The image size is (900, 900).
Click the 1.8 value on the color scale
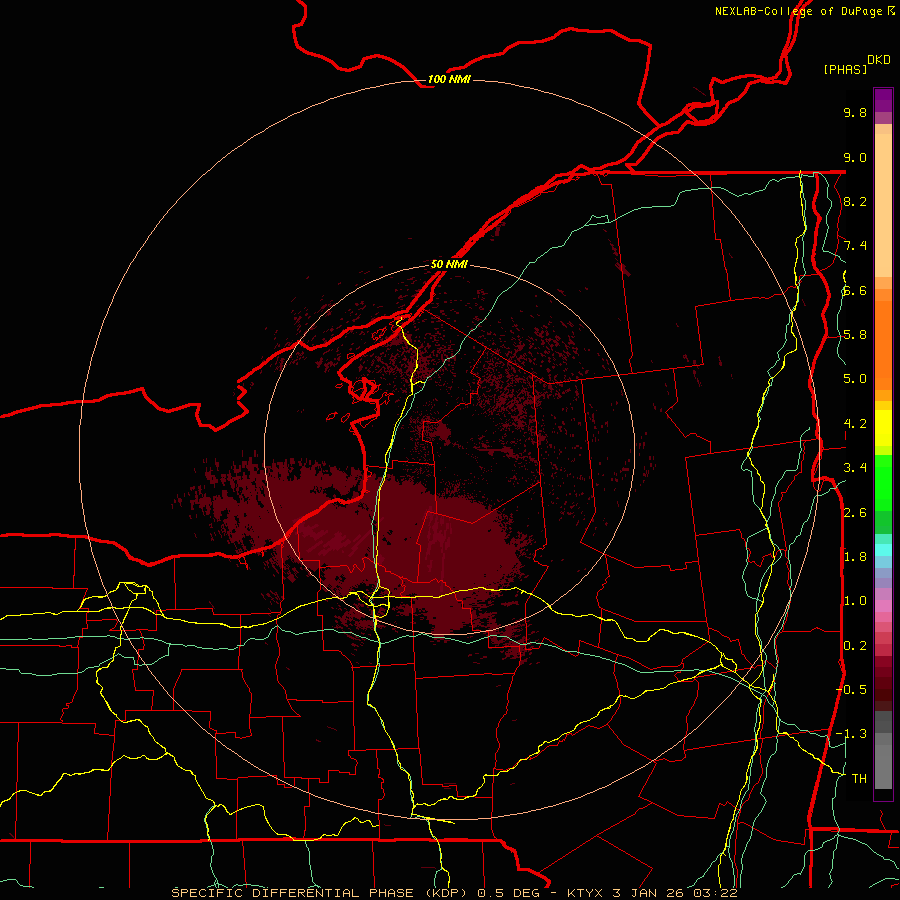[855, 556]
